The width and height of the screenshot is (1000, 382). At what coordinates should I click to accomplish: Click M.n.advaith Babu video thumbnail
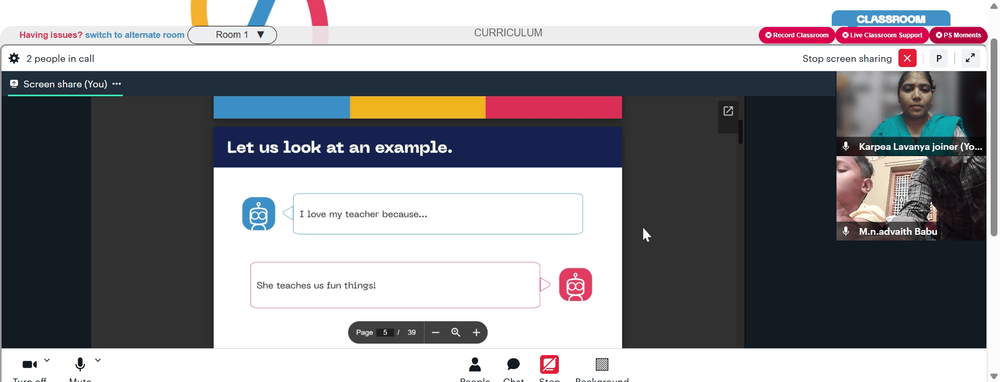(911, 198)
